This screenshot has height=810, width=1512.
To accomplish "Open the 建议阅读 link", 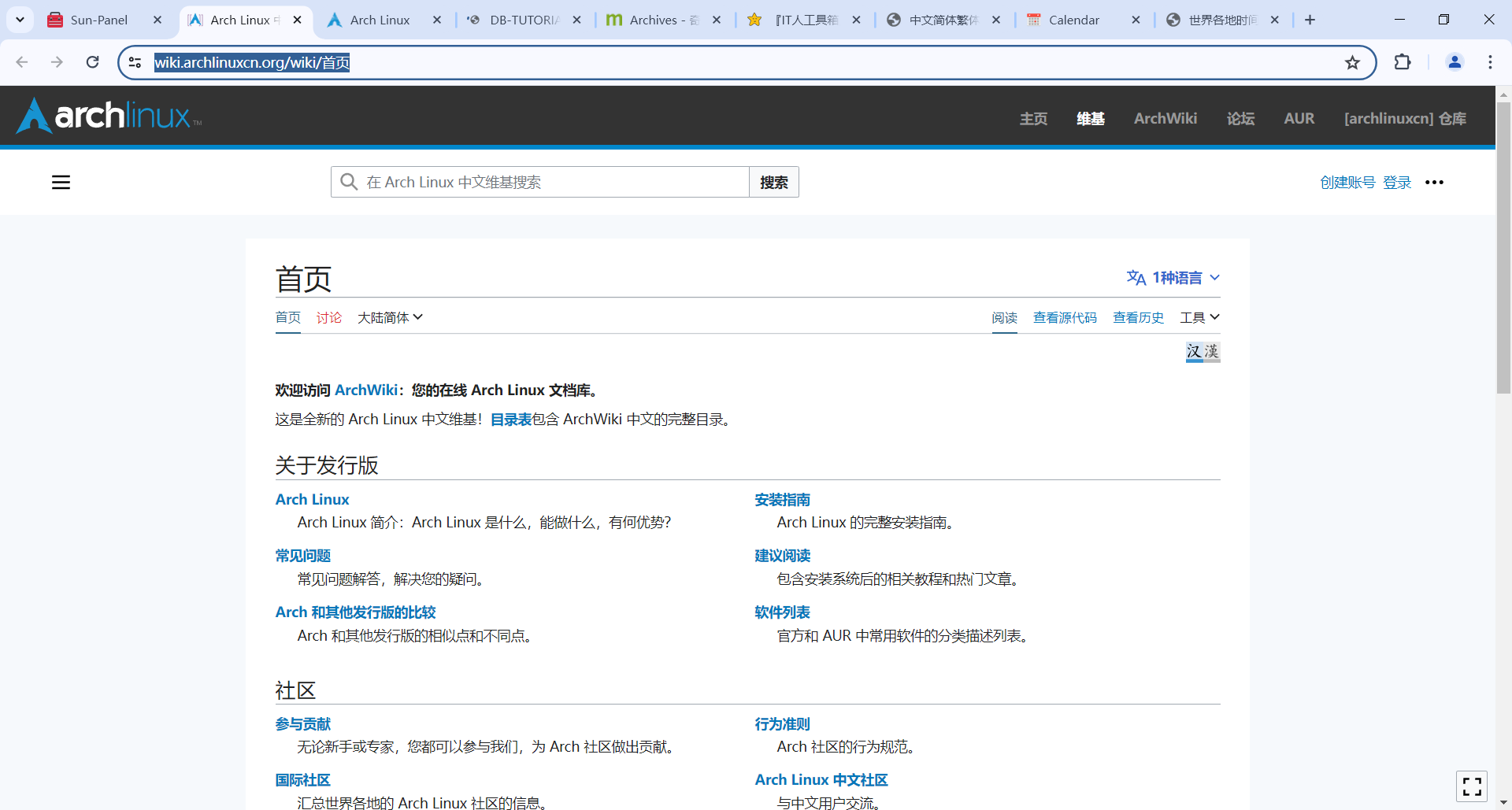I will (782, 556).
